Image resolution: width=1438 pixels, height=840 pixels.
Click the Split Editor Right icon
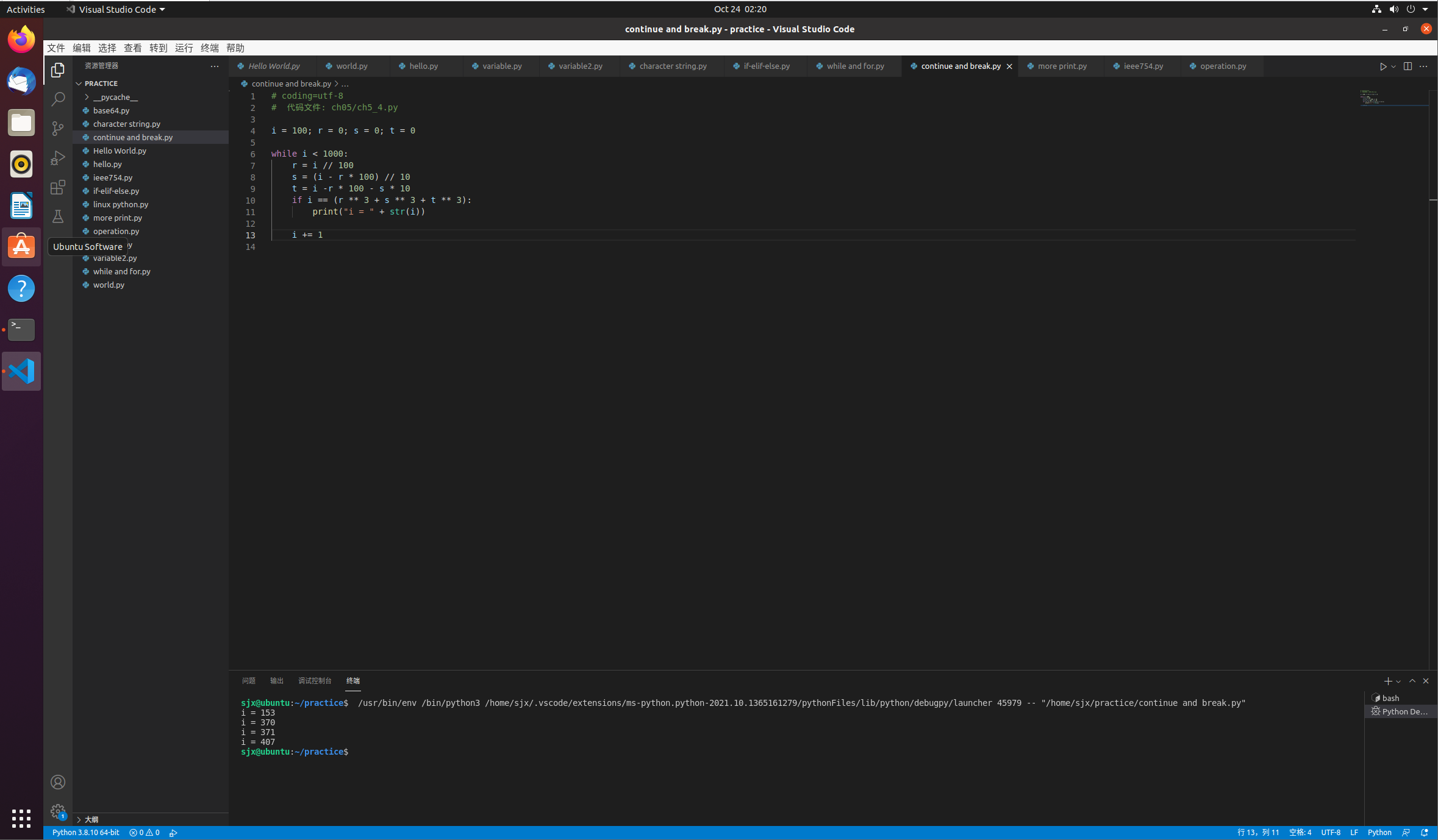1408,66
